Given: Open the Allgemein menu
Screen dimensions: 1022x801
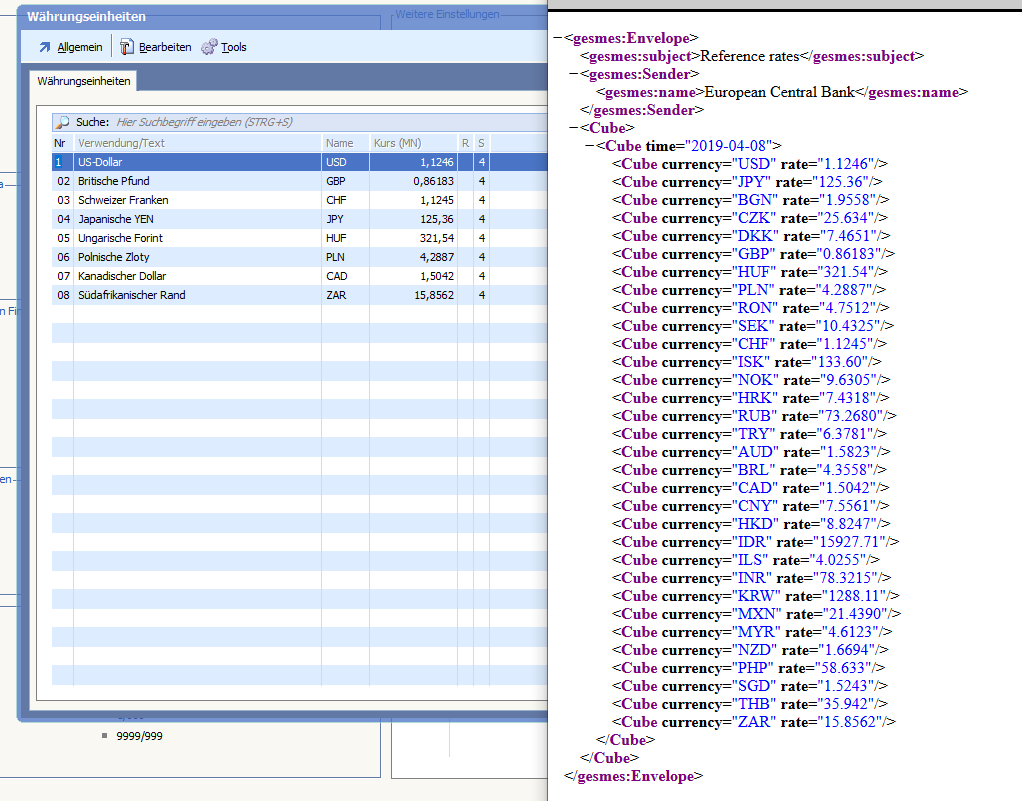Looking at the screenshot, I should point(79,47).
